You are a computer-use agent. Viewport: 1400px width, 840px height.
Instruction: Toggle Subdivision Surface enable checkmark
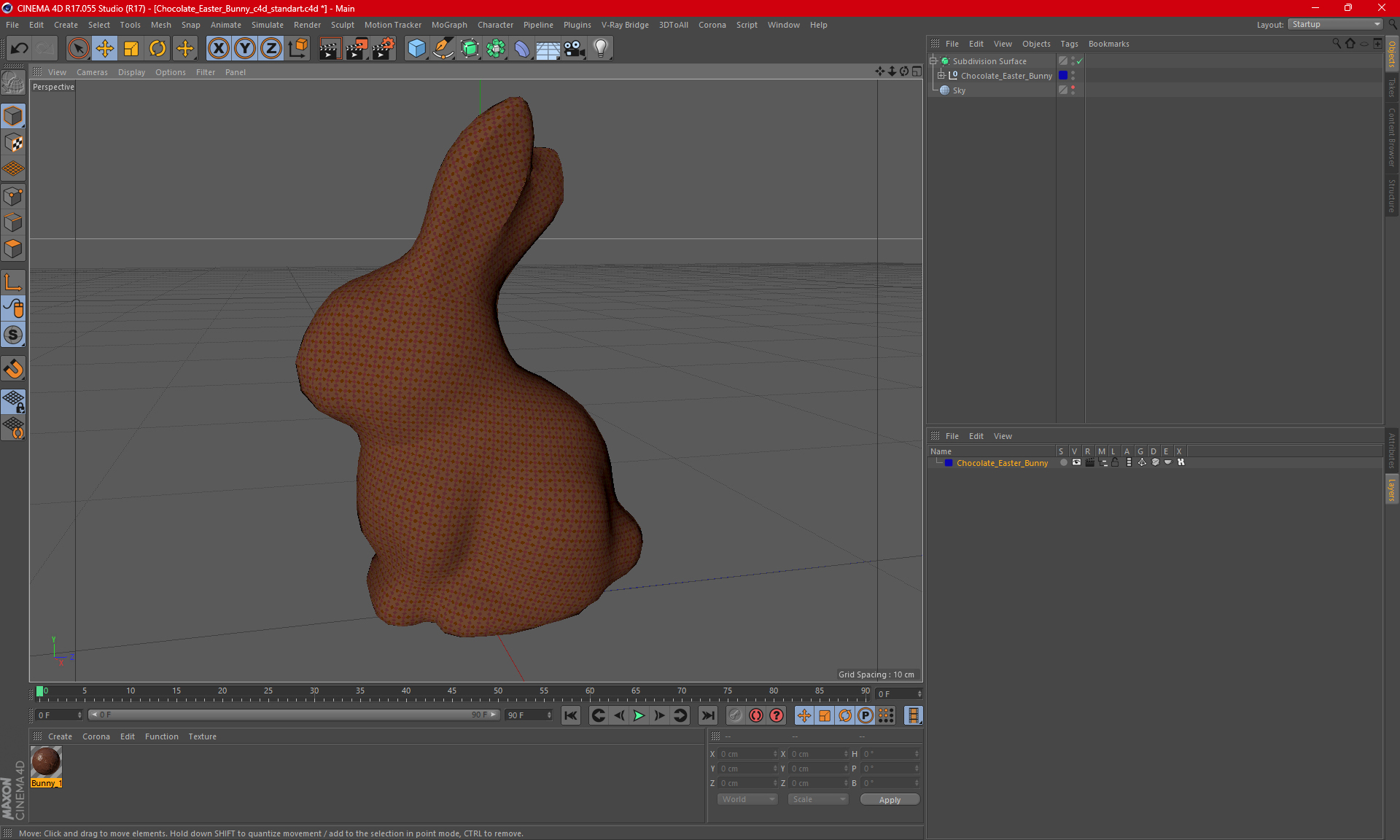coord(1079,61)
